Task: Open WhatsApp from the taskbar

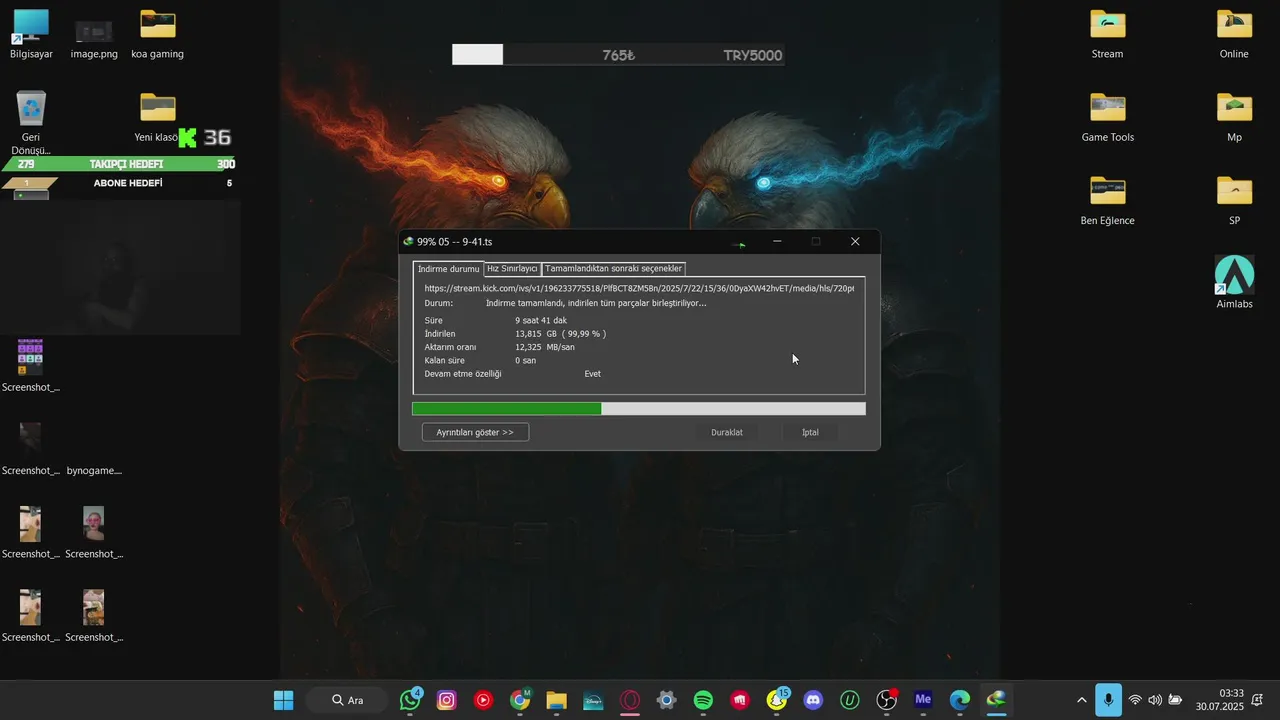Action: tap(410, 700)
